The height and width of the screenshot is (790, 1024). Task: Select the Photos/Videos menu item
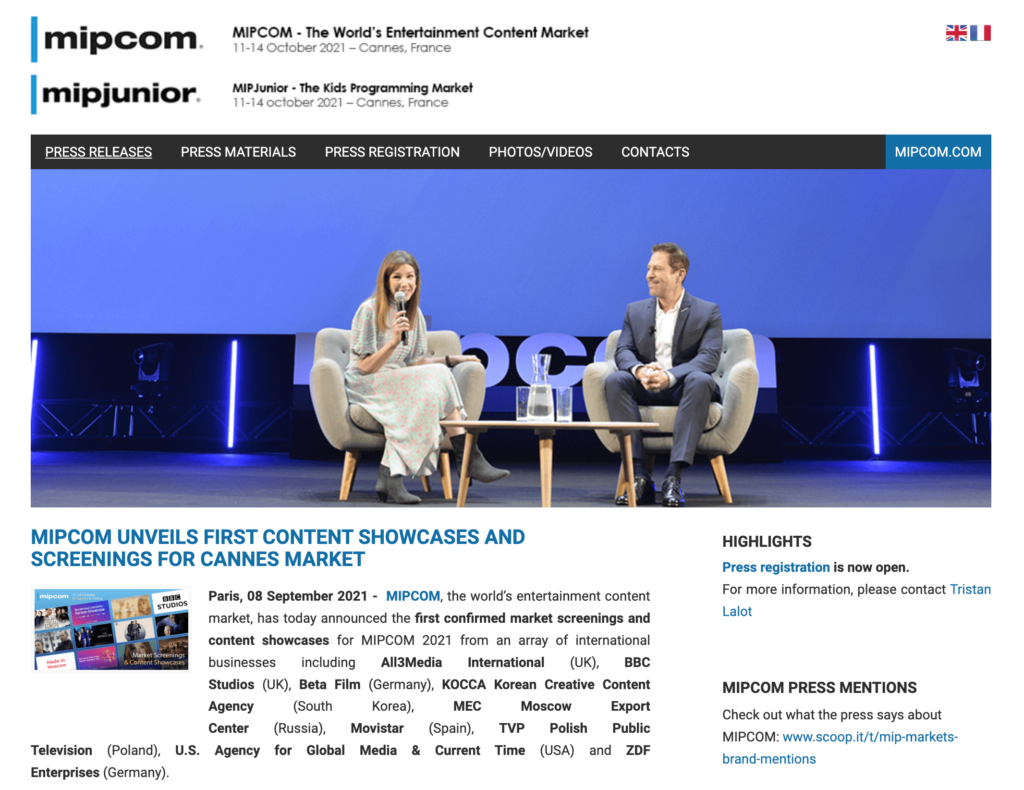tap(540, 152)
